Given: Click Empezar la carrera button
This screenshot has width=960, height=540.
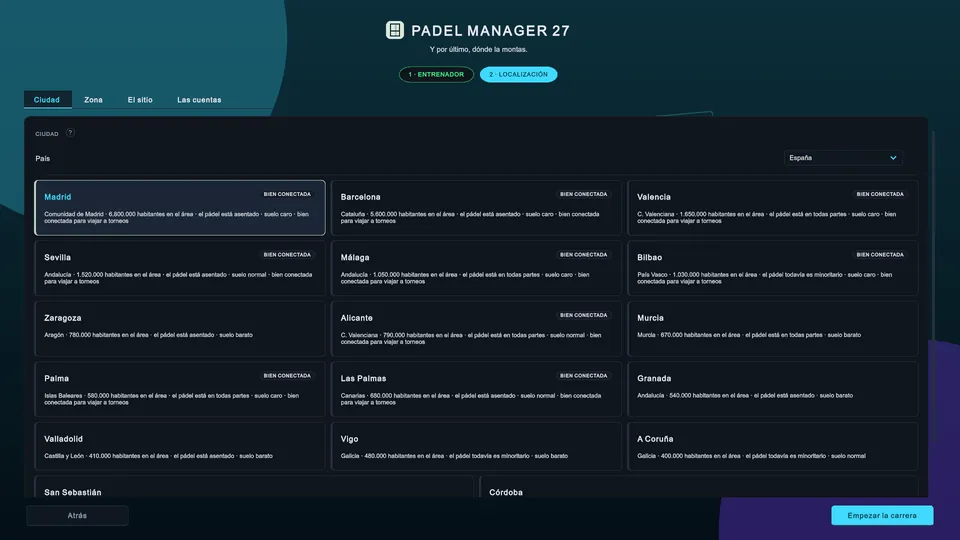Looking at the screenshot, I should [882, 516].
